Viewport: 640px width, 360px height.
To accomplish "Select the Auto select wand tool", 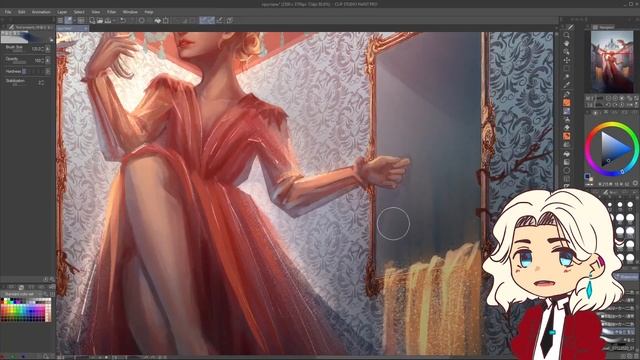I will point(567,77).
